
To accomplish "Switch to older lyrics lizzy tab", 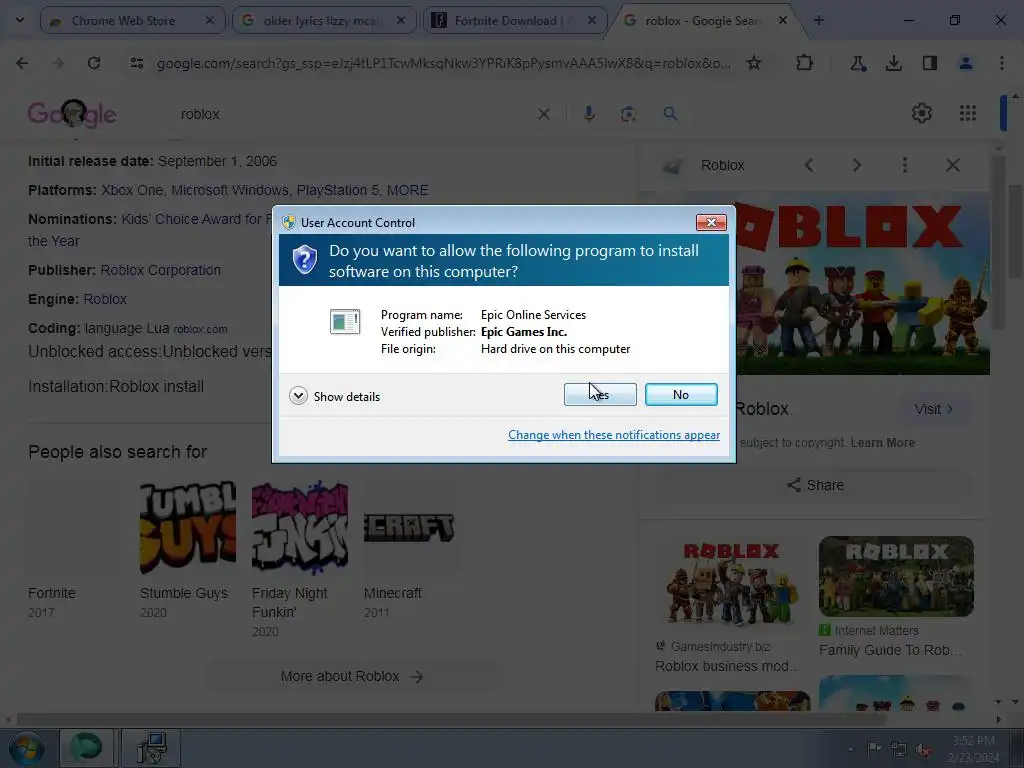I will pyautogui.click(x=324, y=21).
